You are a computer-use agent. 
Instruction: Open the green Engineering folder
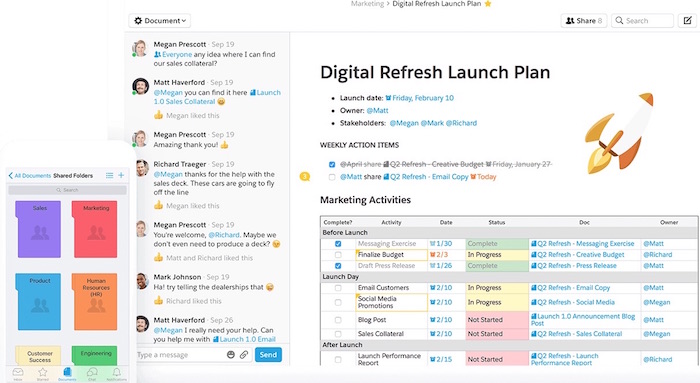click(95, 356)
